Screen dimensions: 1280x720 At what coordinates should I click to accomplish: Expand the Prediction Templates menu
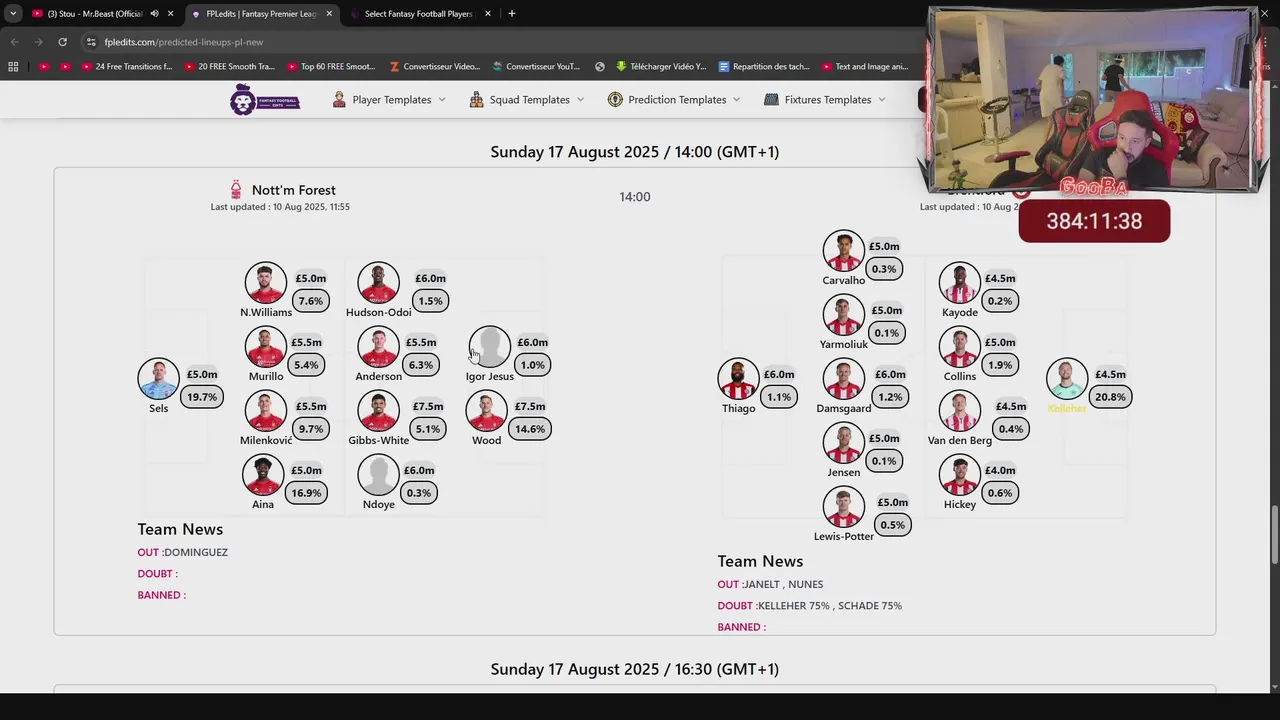coord(674,100)
